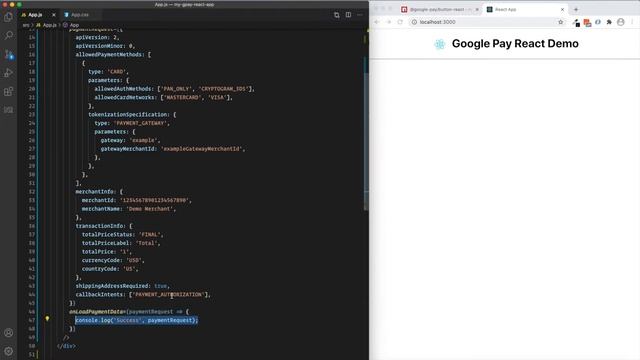Close the google-pay button-react browser tab
640x360 pixels.
point(477,9)
